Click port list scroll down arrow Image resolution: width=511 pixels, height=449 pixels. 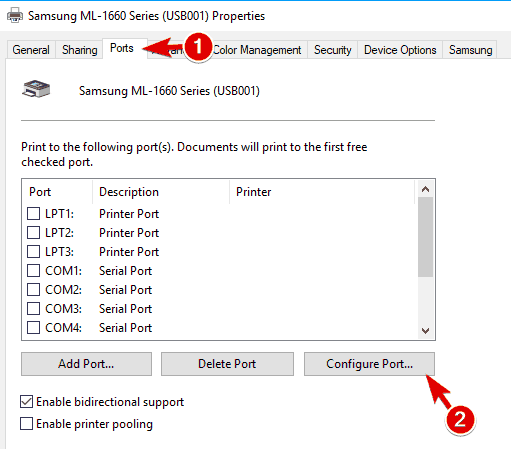[x=425, y=331]
